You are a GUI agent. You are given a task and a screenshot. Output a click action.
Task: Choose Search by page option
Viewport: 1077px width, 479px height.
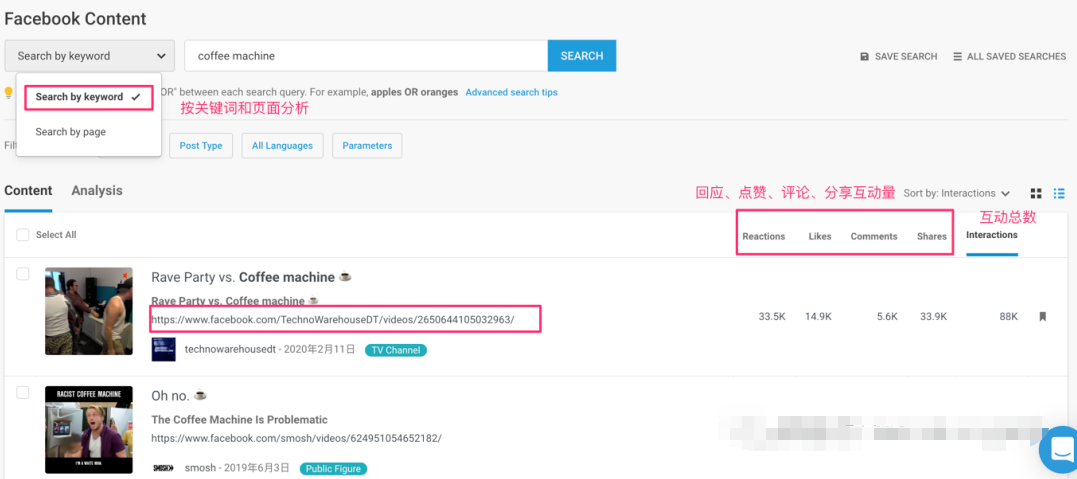tap(70, 132)
